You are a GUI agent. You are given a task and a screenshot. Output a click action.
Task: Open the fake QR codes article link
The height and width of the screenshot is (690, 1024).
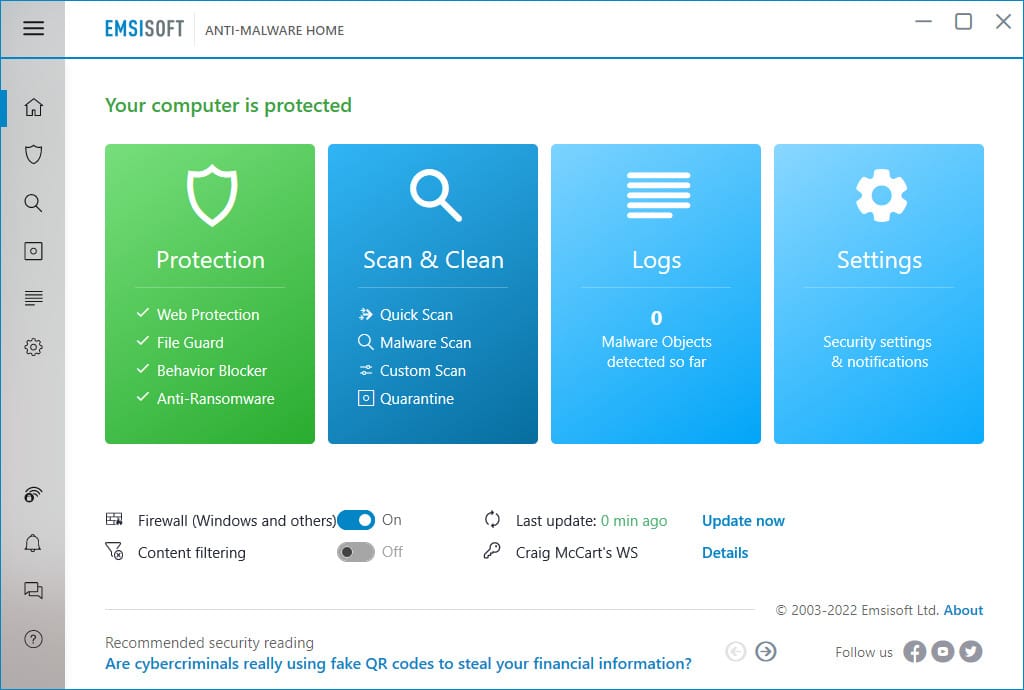398,664
